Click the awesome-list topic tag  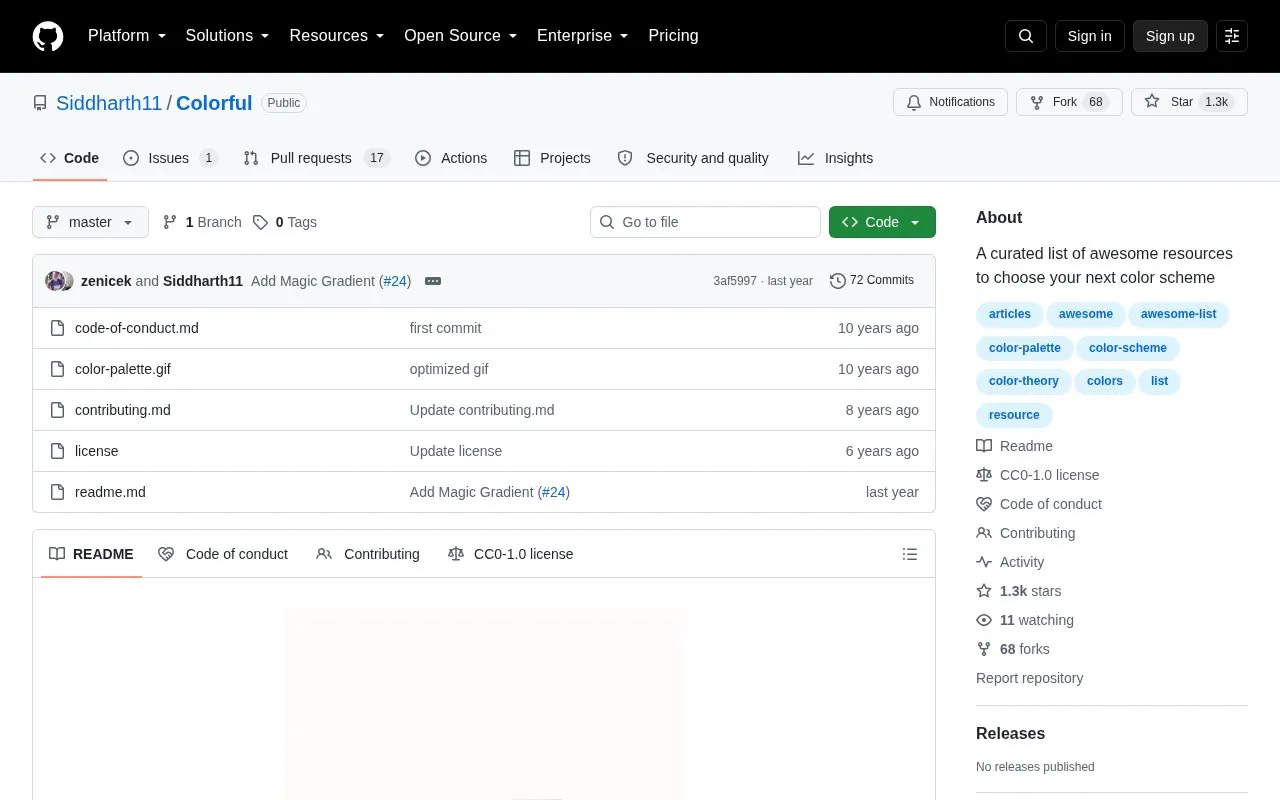coord(1178,314)
